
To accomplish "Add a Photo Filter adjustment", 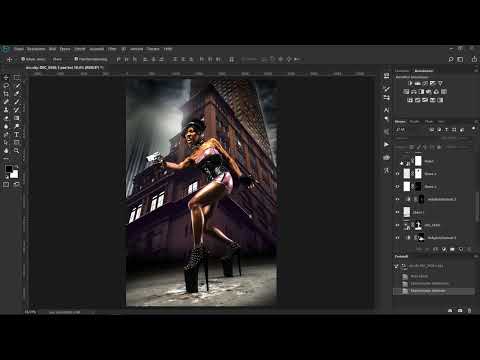I will pyautogui.click(x=429, y=92).
